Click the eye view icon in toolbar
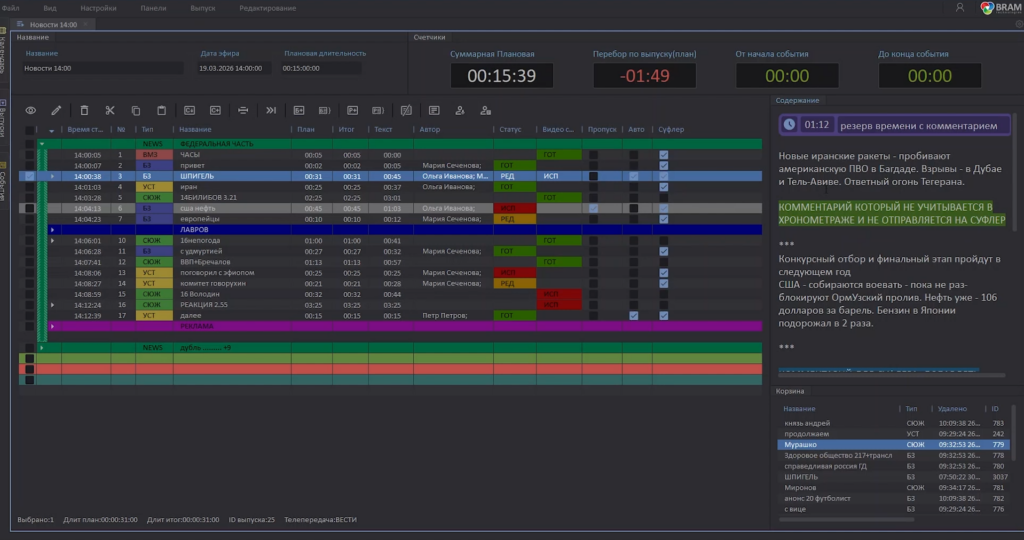Screen dimensions: 1024x540 coord(31,110)
